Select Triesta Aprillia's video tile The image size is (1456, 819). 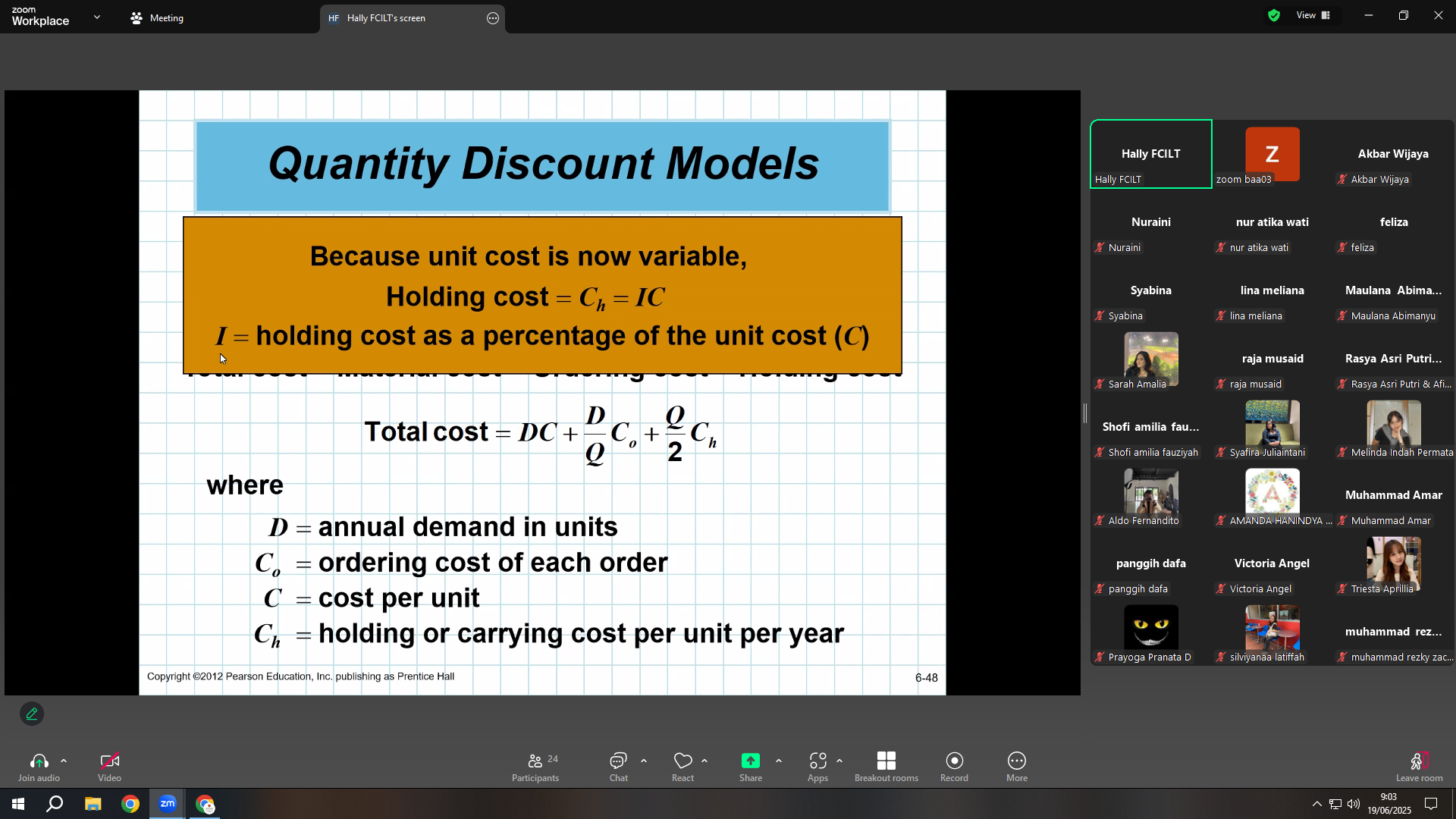click(1394, 563)
